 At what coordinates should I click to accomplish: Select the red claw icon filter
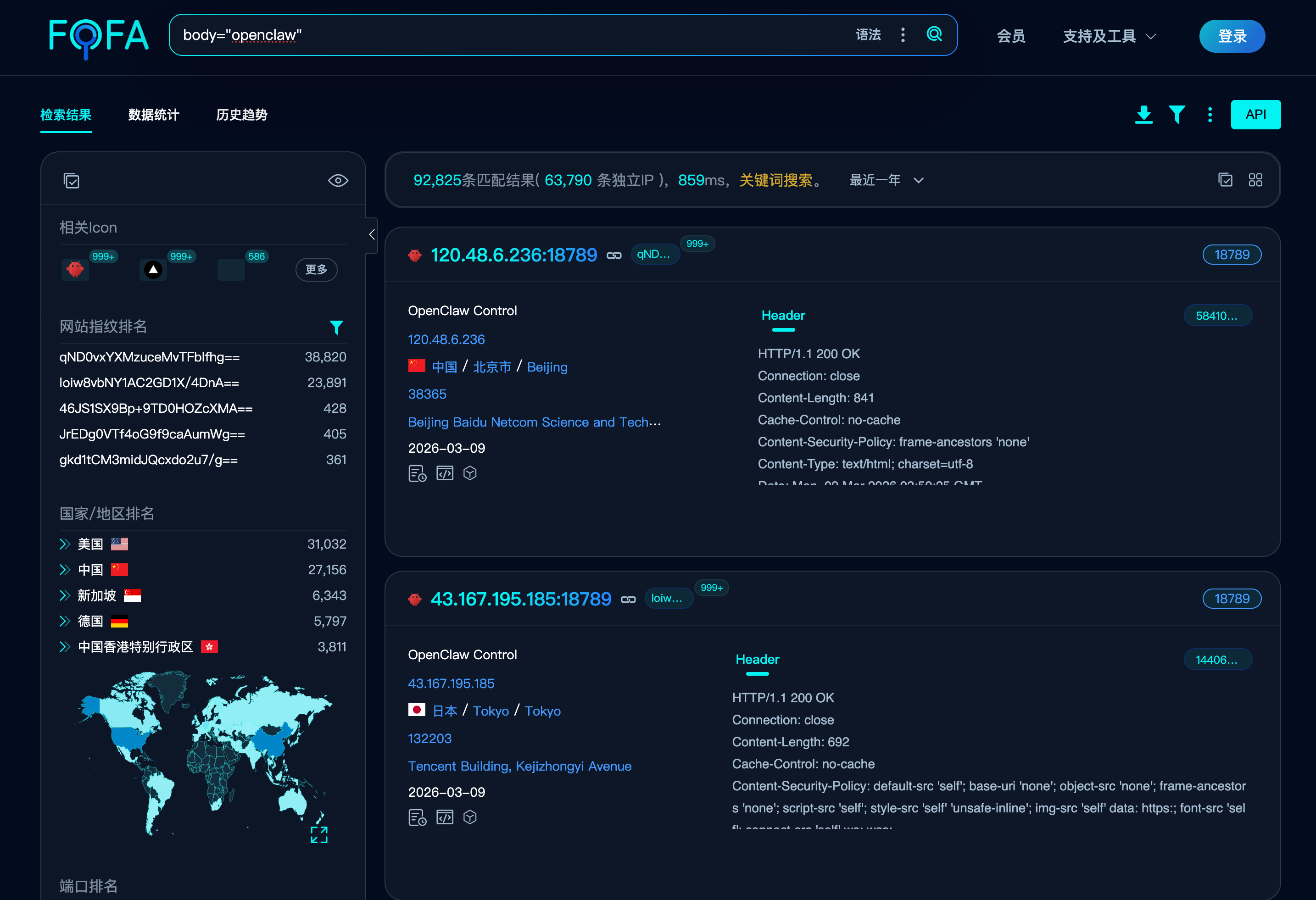click(75, 269)
